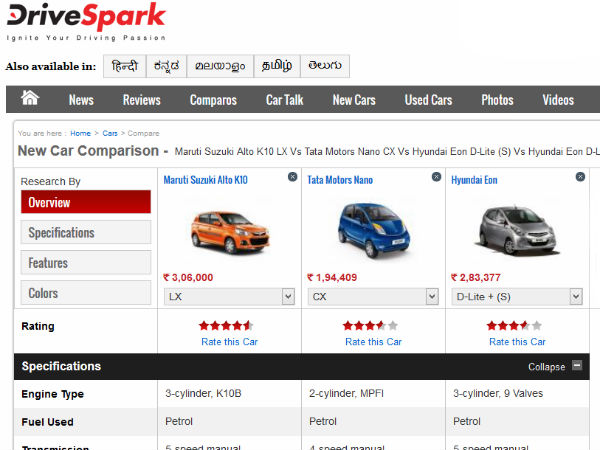The width and height of the screenshot is (600, 450).
Task: Click the Home icon in navigation bar
Action: [x=30, y=98]
